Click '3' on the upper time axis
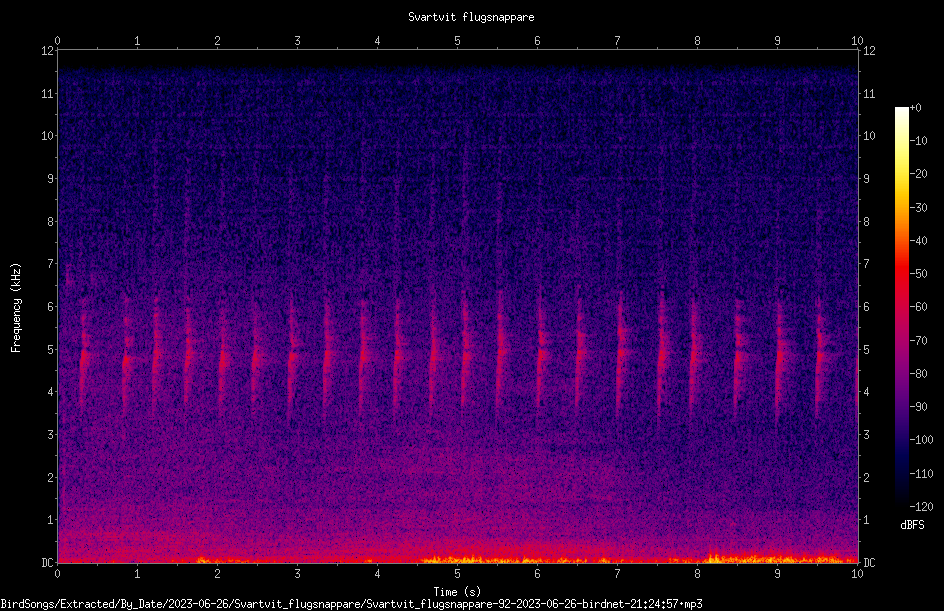The width and height of the screenshot is (944, 611). (x=297, y=41)
